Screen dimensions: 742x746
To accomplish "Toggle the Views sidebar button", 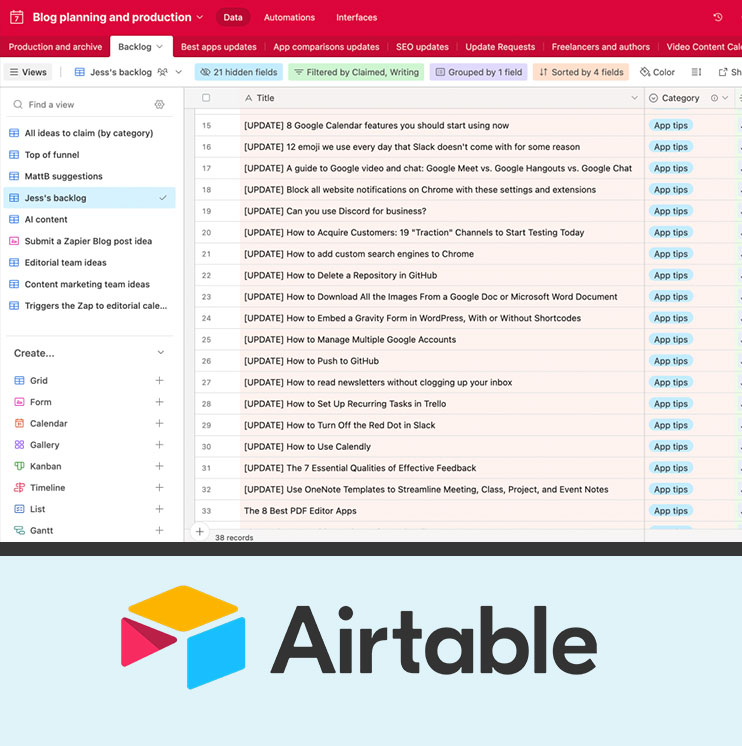I will pyautogui.click(x=27, y=72).
